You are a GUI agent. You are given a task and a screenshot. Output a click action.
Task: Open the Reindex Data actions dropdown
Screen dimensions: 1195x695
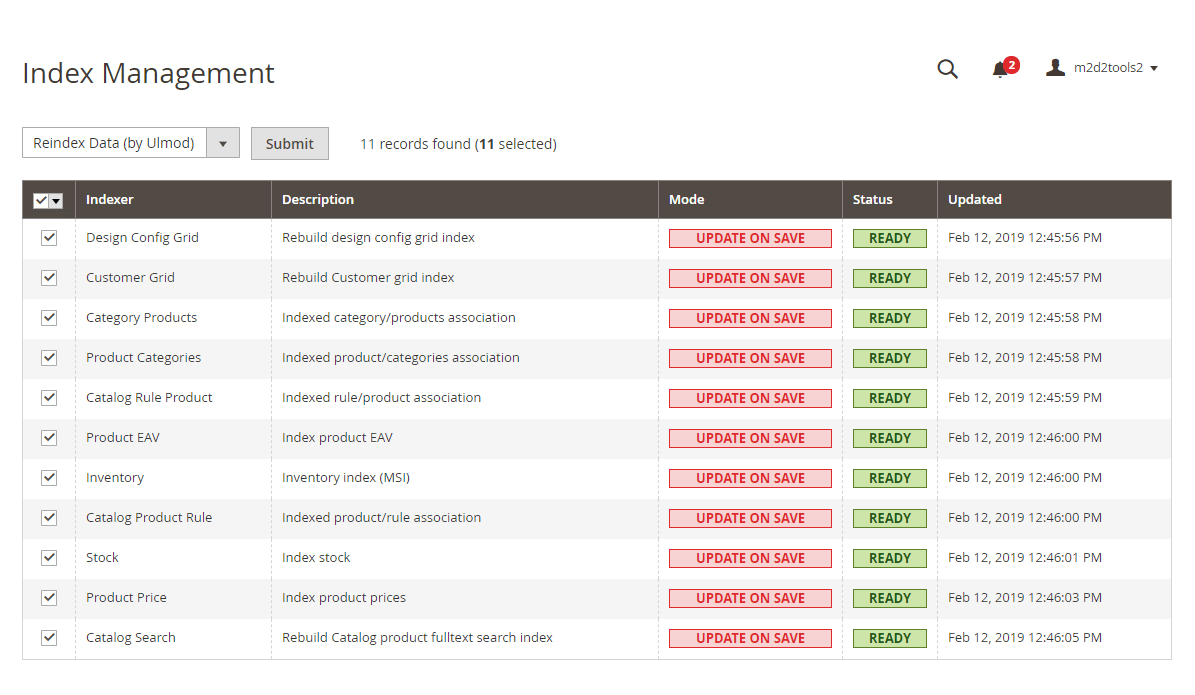click(x=131, y=143)
